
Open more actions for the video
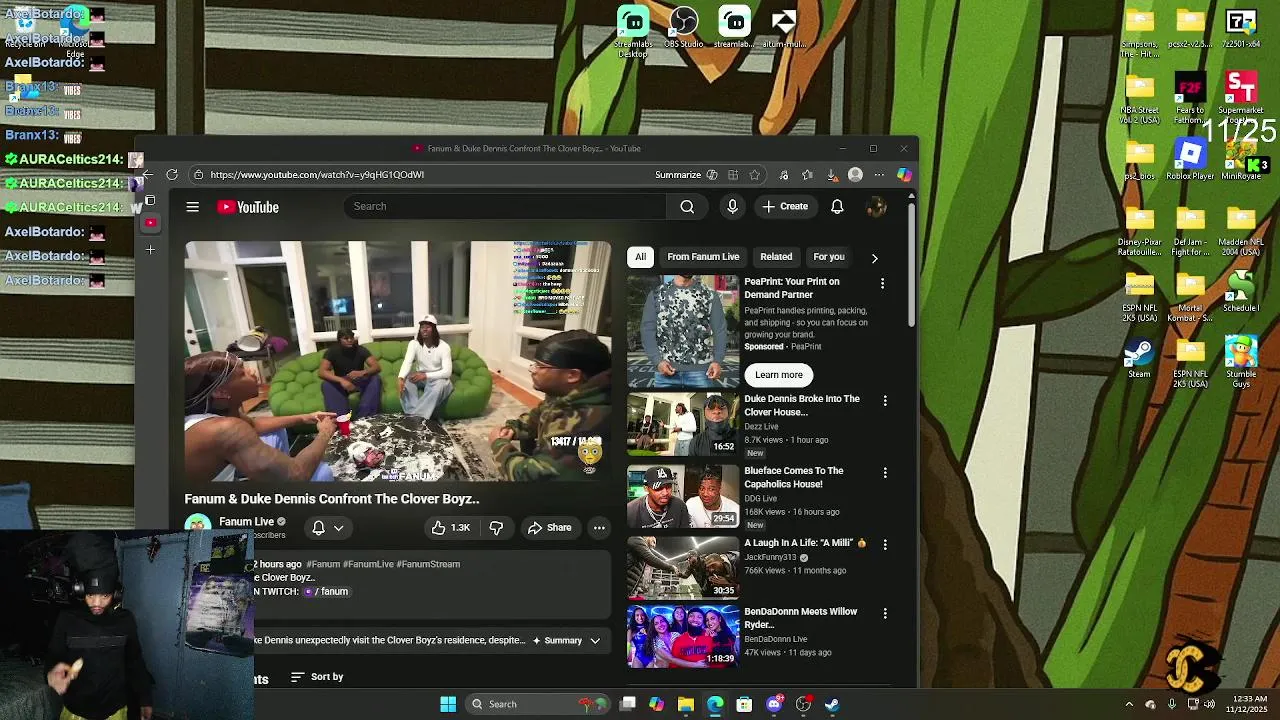599,527
